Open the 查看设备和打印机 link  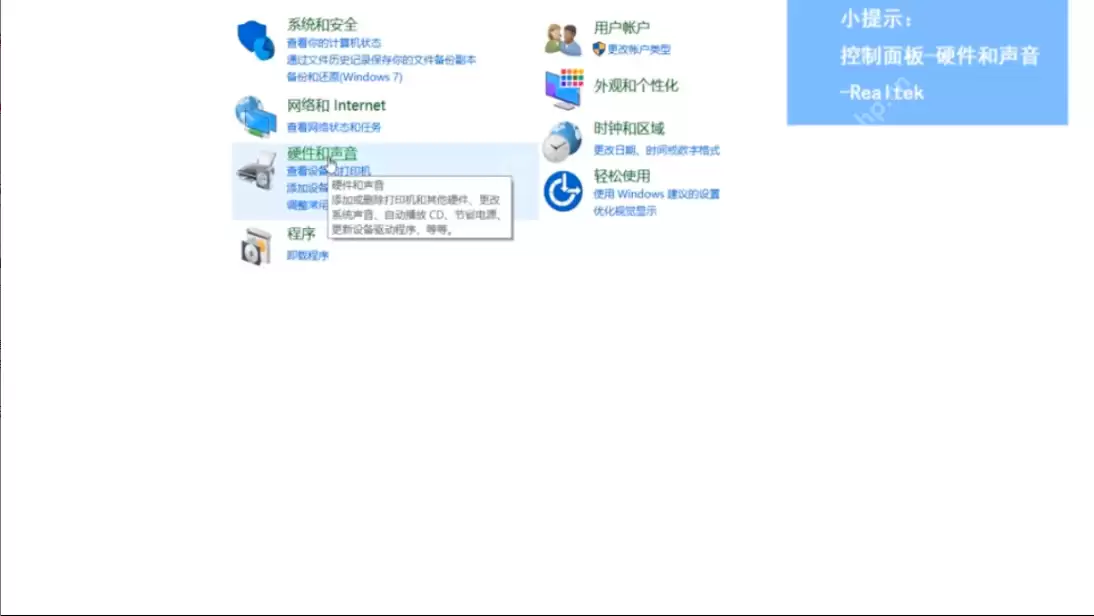tap(330, 170)
